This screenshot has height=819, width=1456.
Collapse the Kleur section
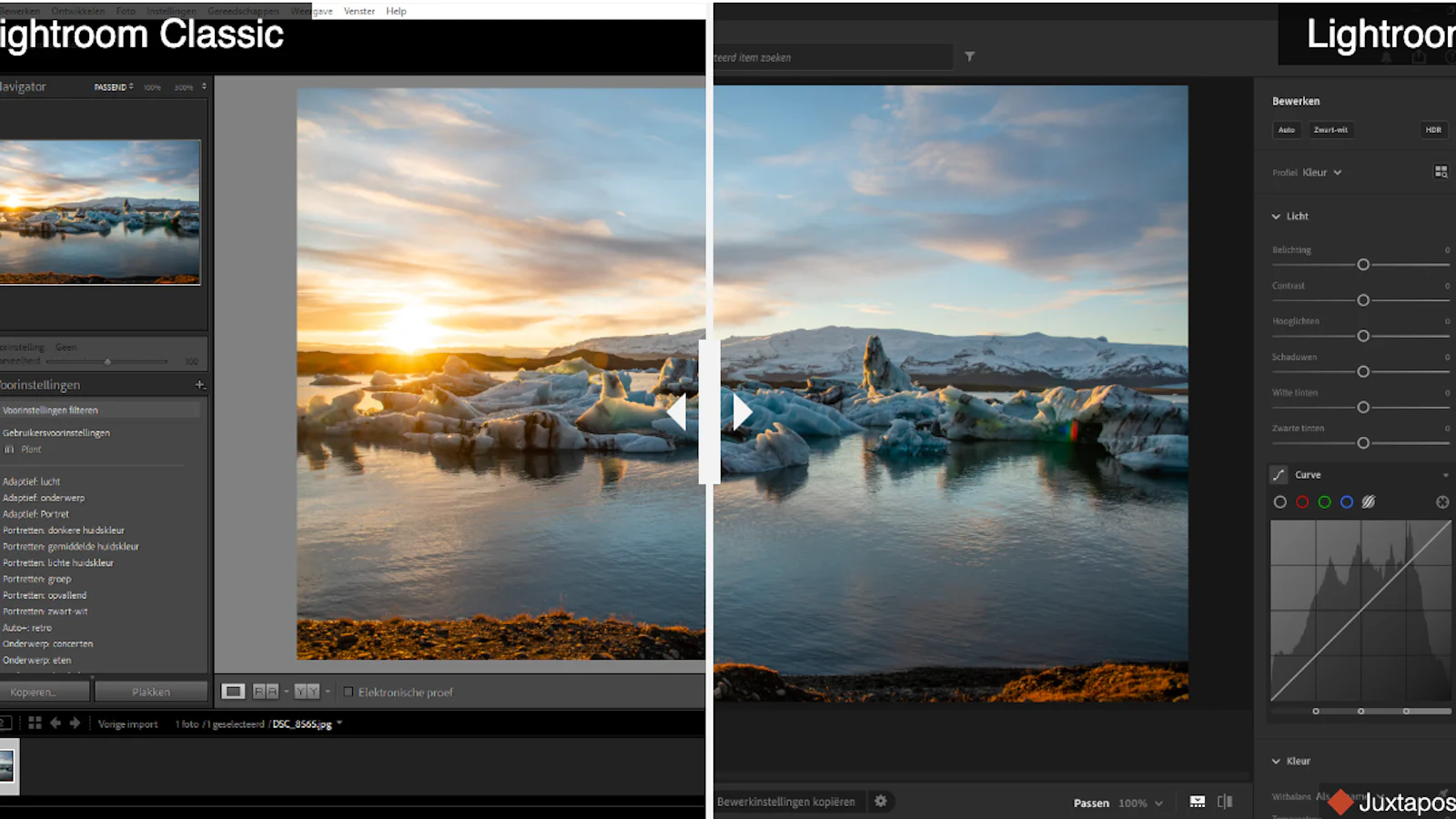click(x=1276, y=762)
